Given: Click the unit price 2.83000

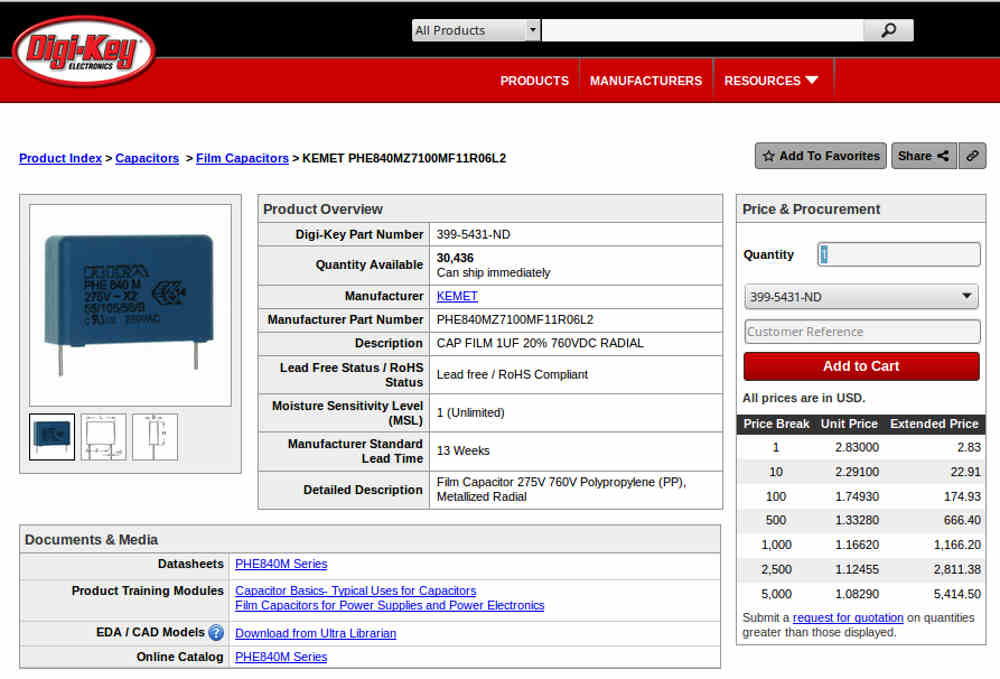Looking at the screenshot, I should coord(857,447).
